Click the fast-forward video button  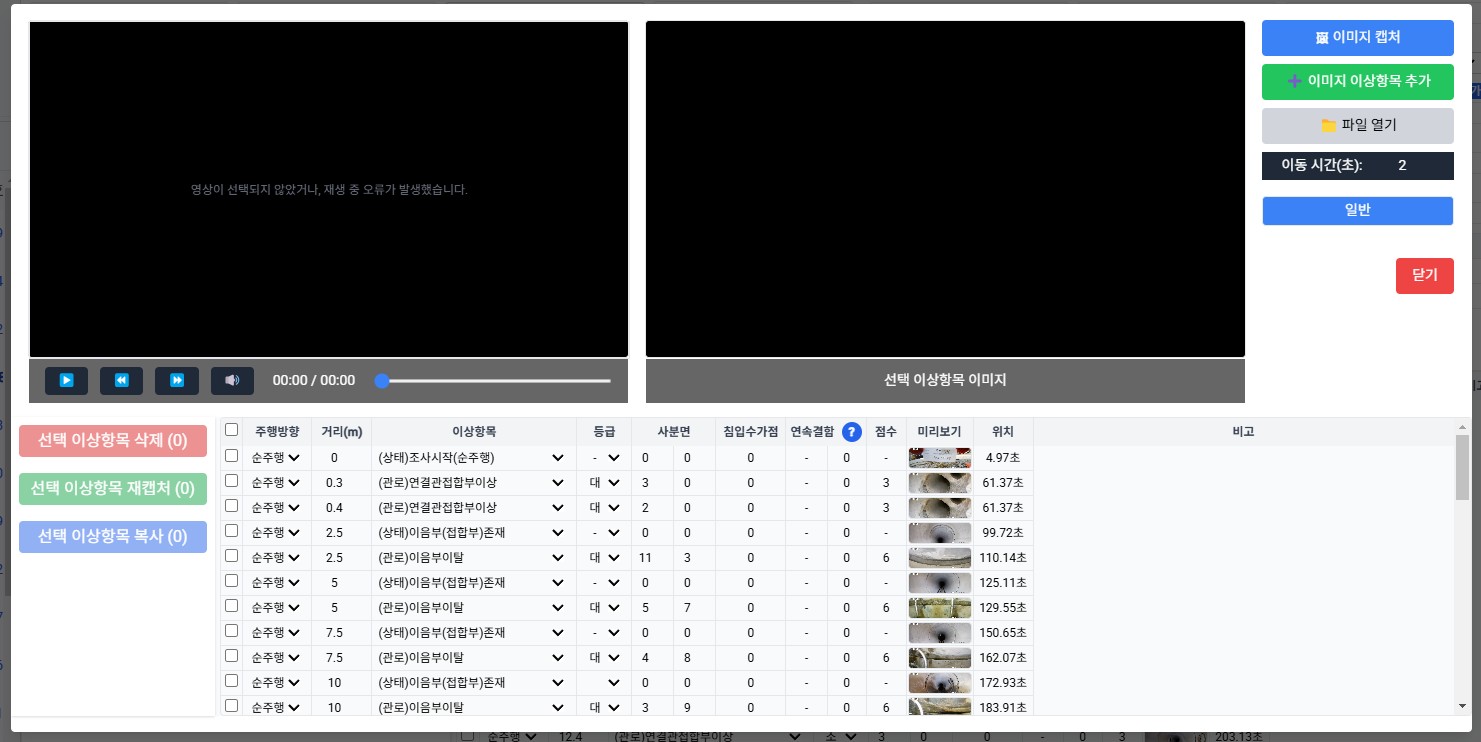176,380
